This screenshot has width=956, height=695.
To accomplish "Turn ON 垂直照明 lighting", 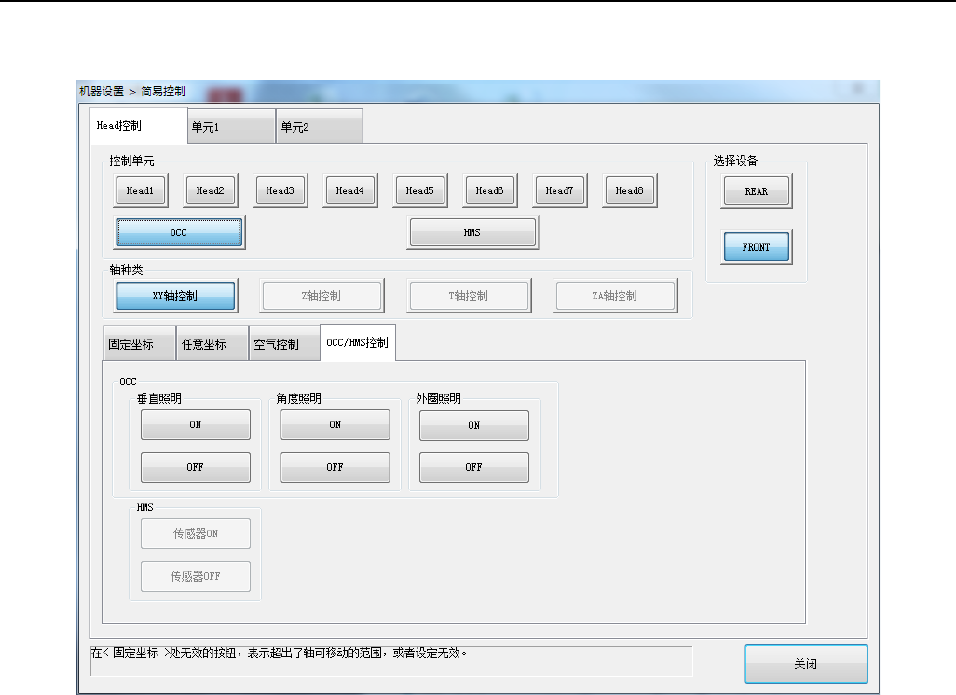I will pos(196,424).
